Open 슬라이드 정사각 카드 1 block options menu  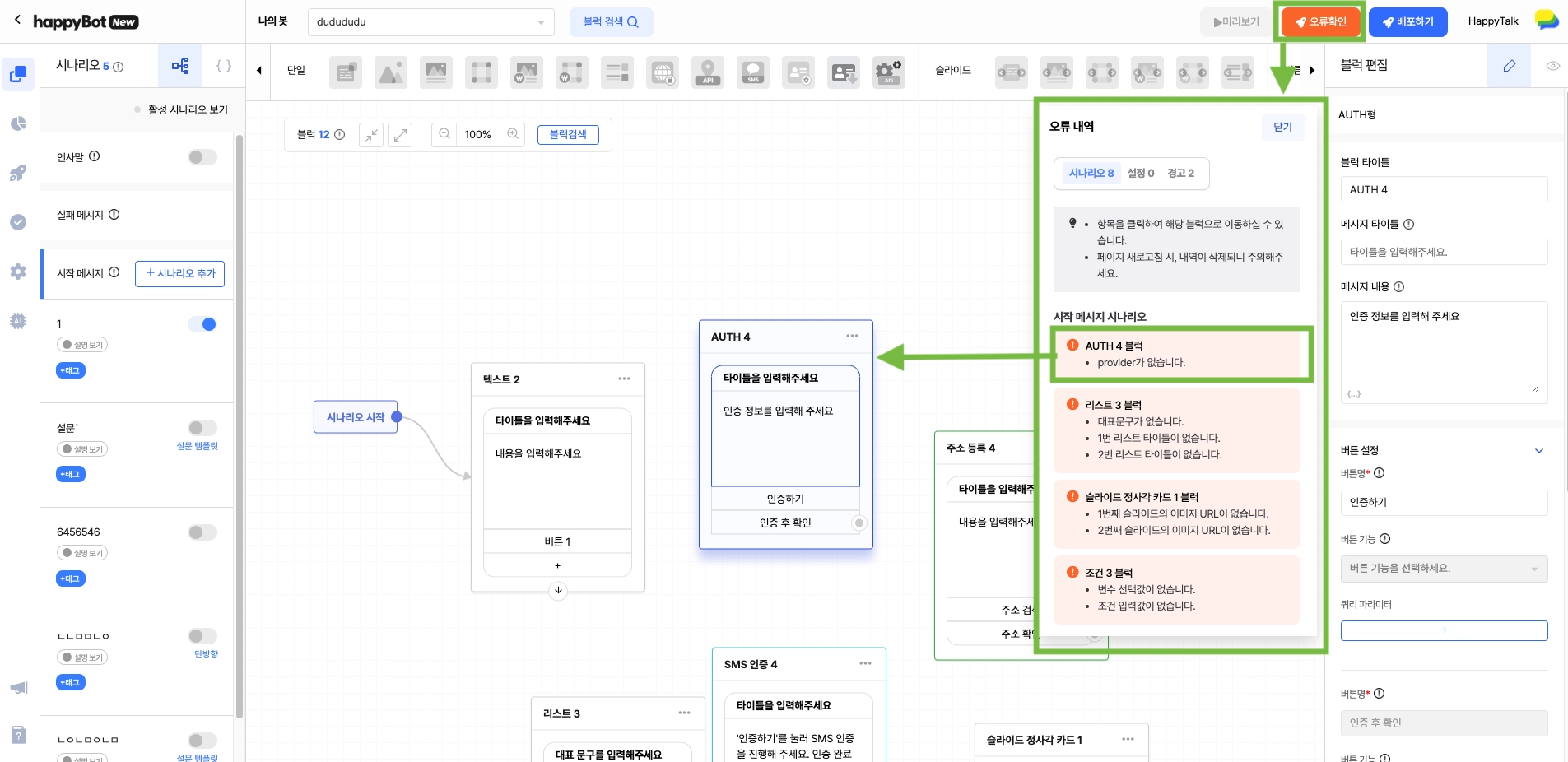click(1128, 739)
